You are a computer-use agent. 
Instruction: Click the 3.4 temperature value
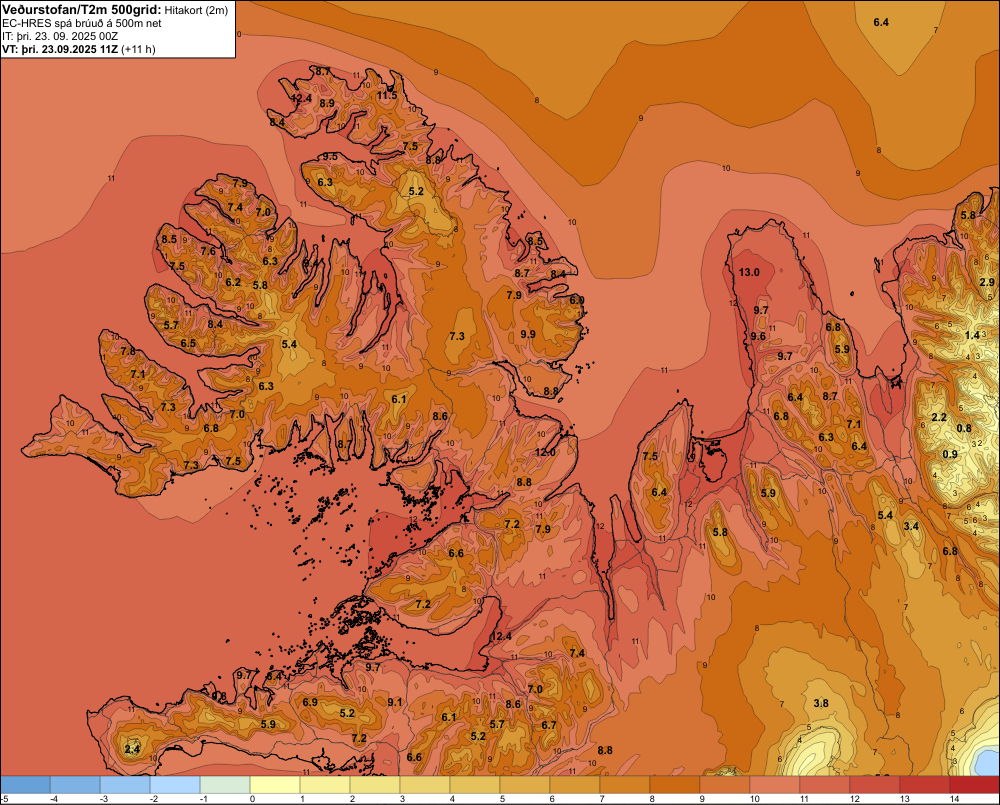click(x=911, y=526)
